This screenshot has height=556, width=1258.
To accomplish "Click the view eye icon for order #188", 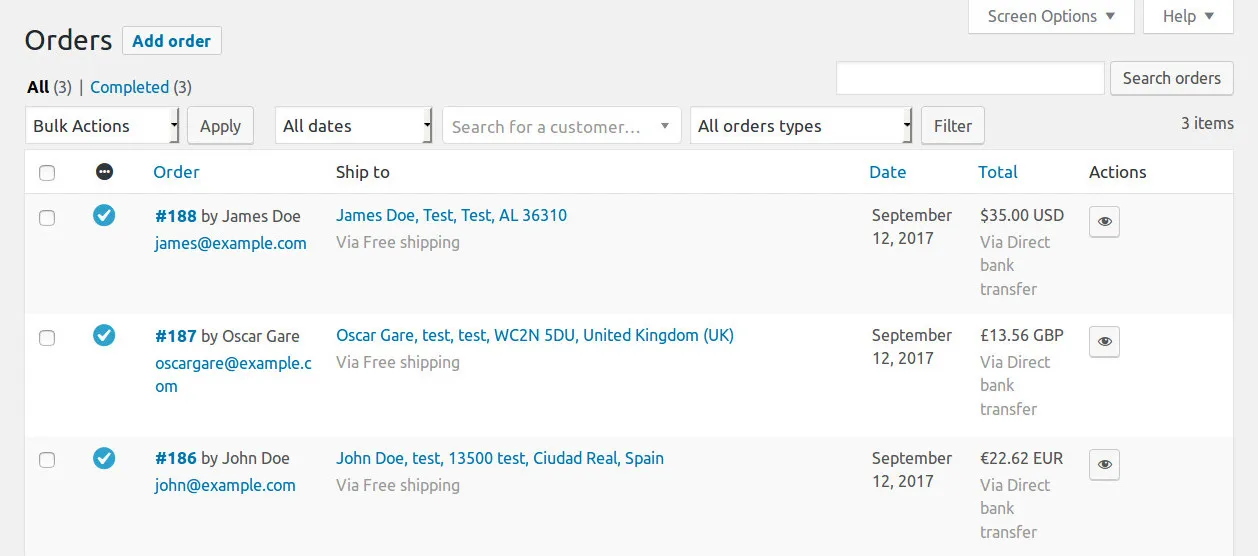I will [x=1104, y=222].
